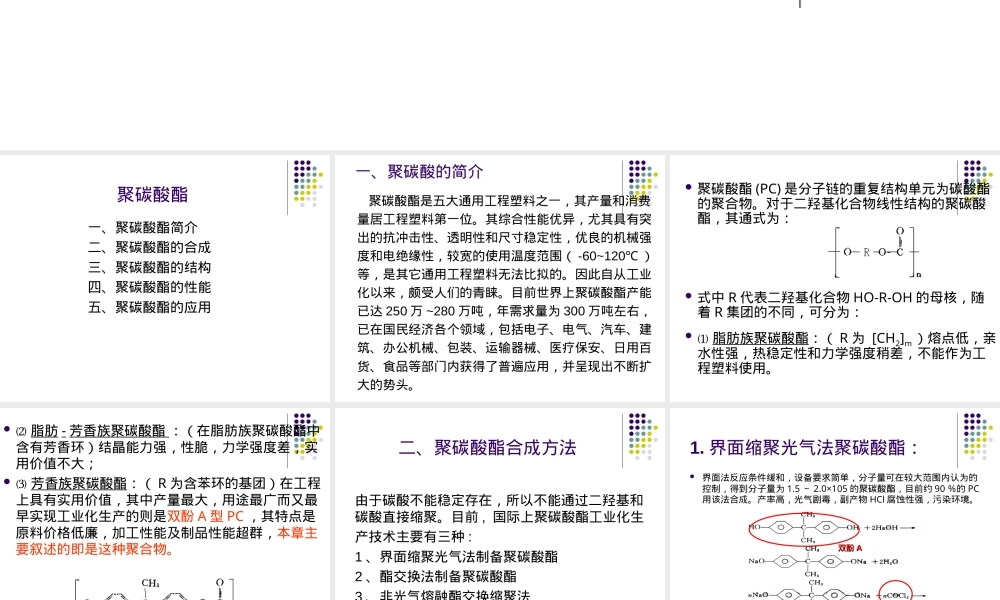Click the heading 一、聚碳酸的简介
The image size is (1000, 600).
point(420,172)
